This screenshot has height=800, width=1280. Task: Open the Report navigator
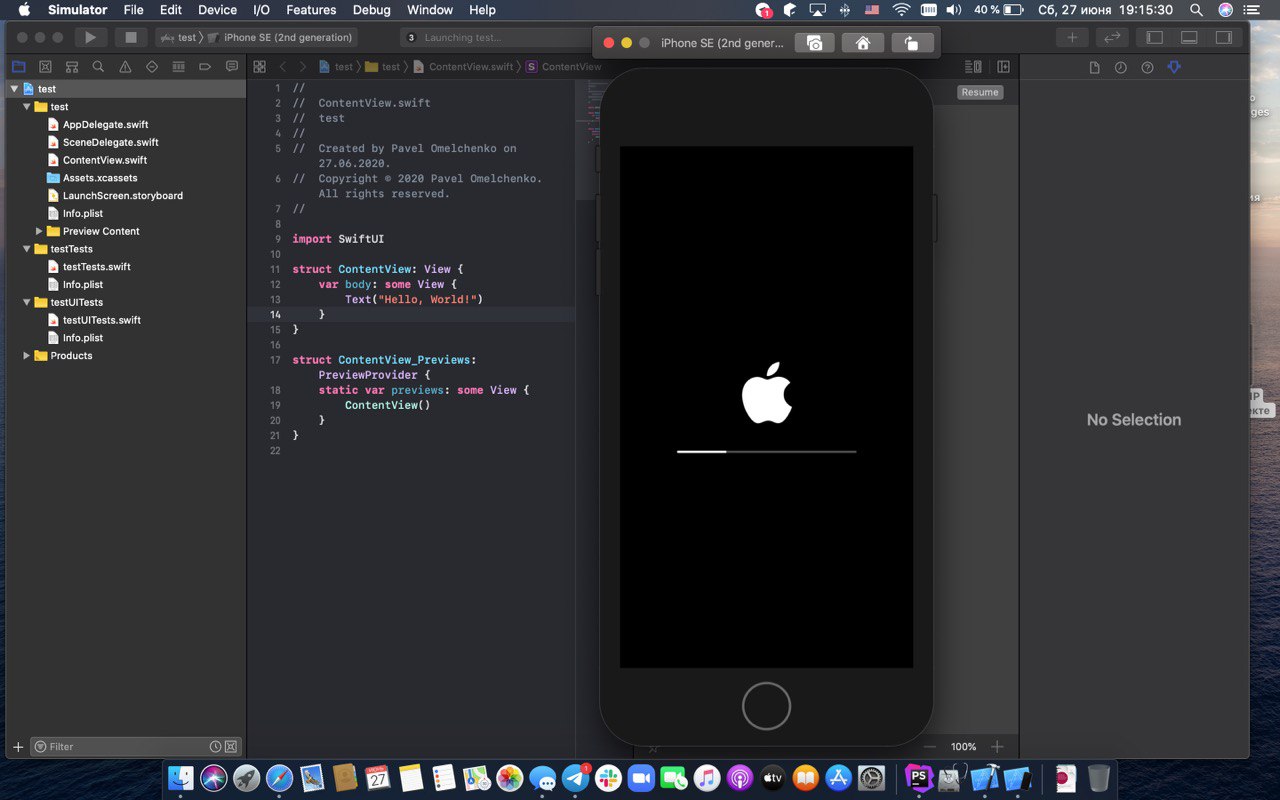pyautogui.click(x=232, y=67)
